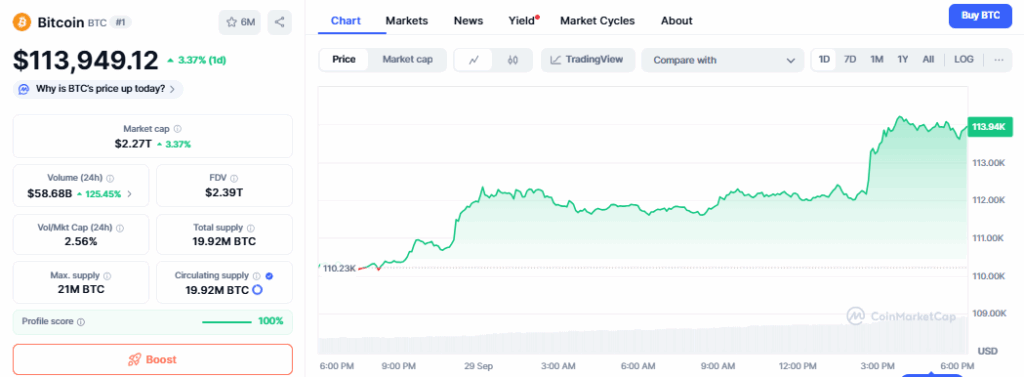The width and height of the screenshot is (1024, 377).
Task: Click the 2.56% Vol/Mkt Cap value
Action: pyautogui.click(x=81, y=241)
